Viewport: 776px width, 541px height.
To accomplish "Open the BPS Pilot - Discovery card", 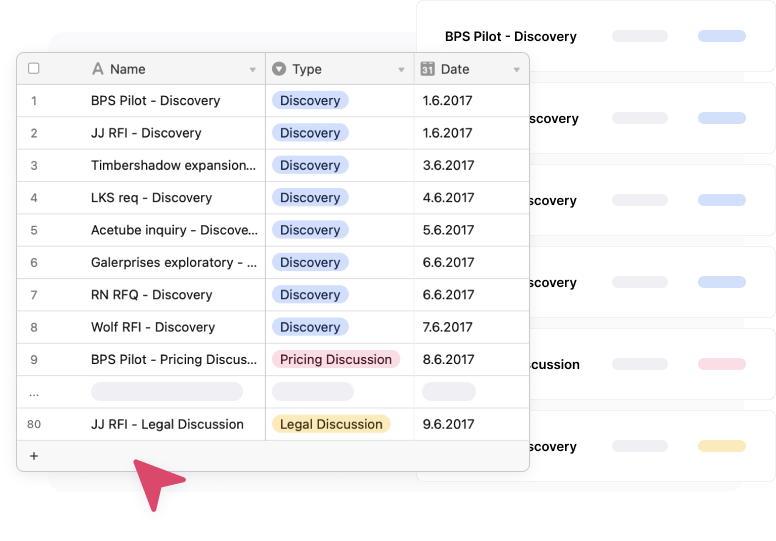I will point(510,36).
